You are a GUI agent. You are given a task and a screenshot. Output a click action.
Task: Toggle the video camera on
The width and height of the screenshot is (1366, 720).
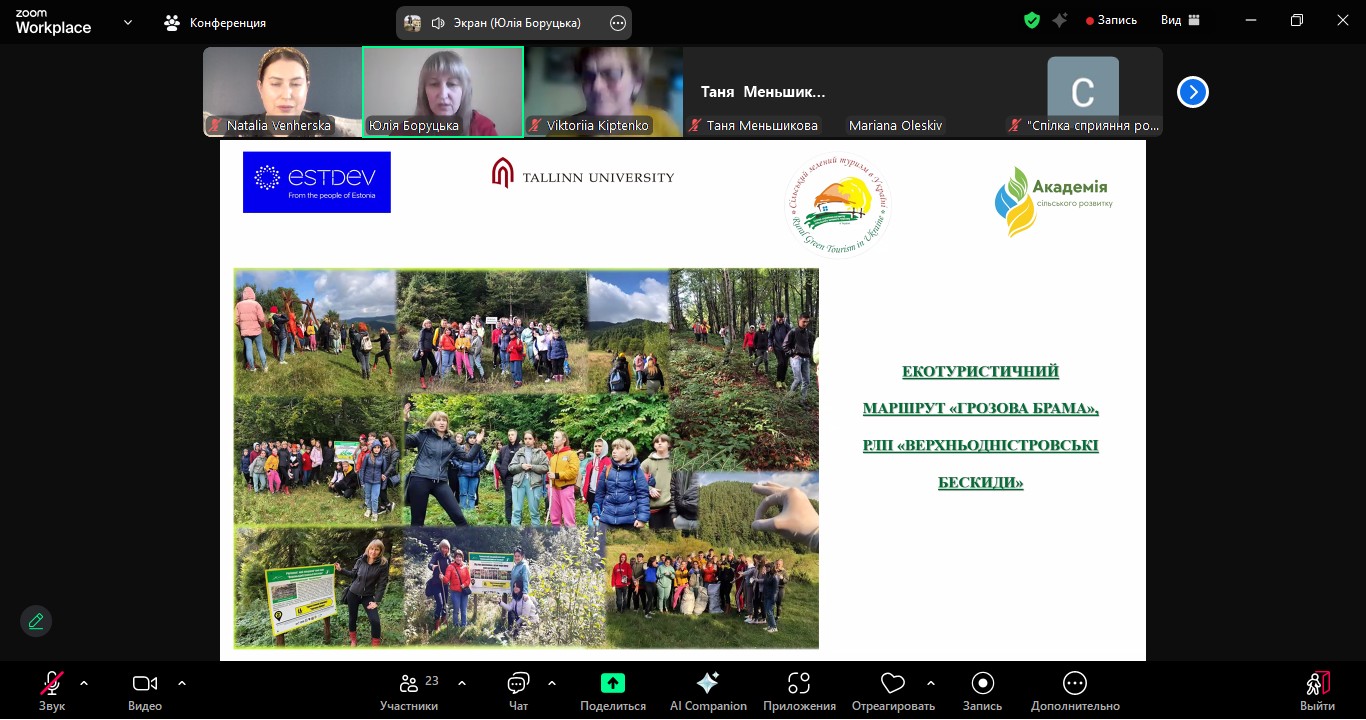[x=145, y=690]
